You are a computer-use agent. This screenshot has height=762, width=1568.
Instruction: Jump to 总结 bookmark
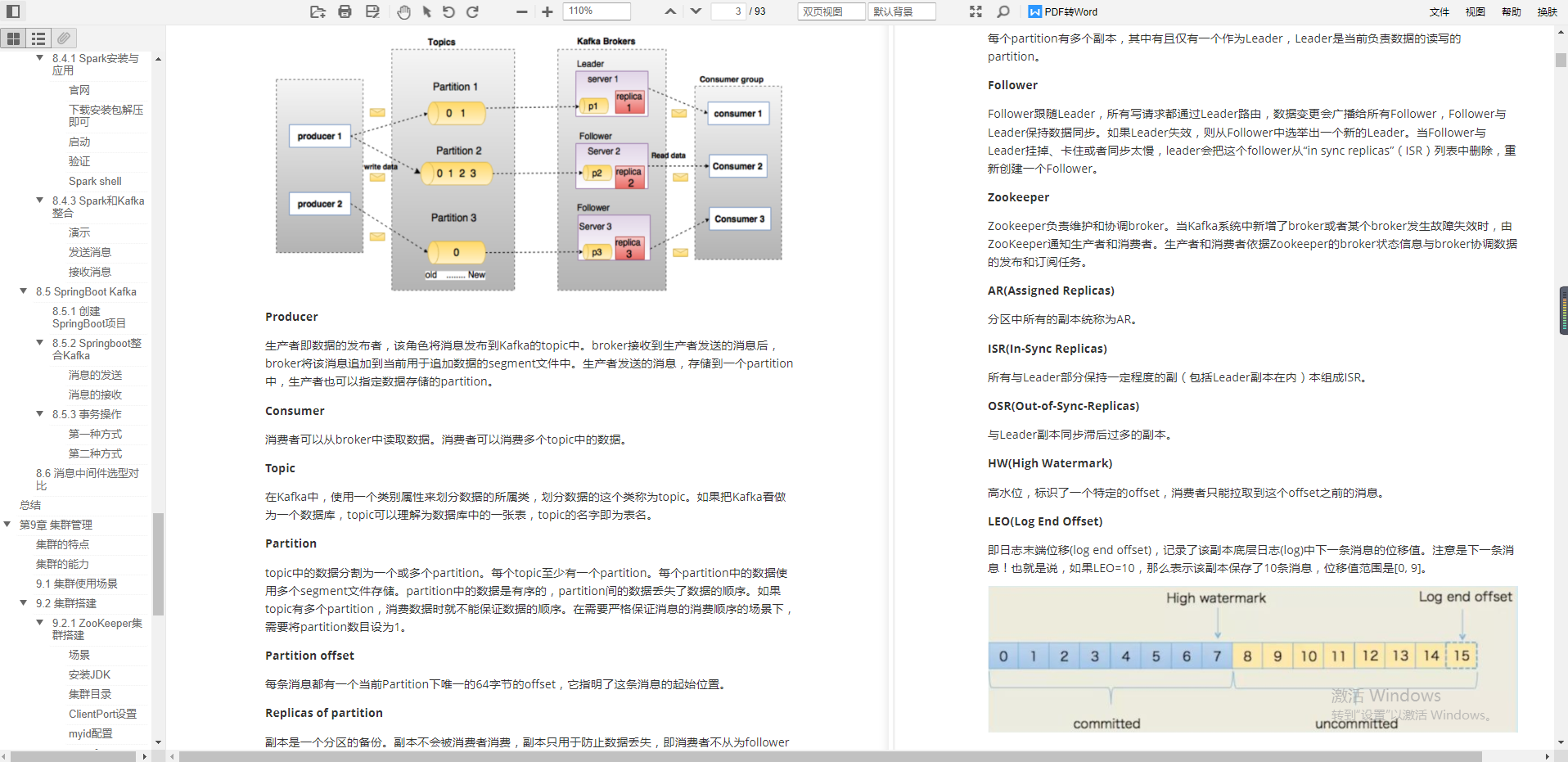(x=30, y=505)
